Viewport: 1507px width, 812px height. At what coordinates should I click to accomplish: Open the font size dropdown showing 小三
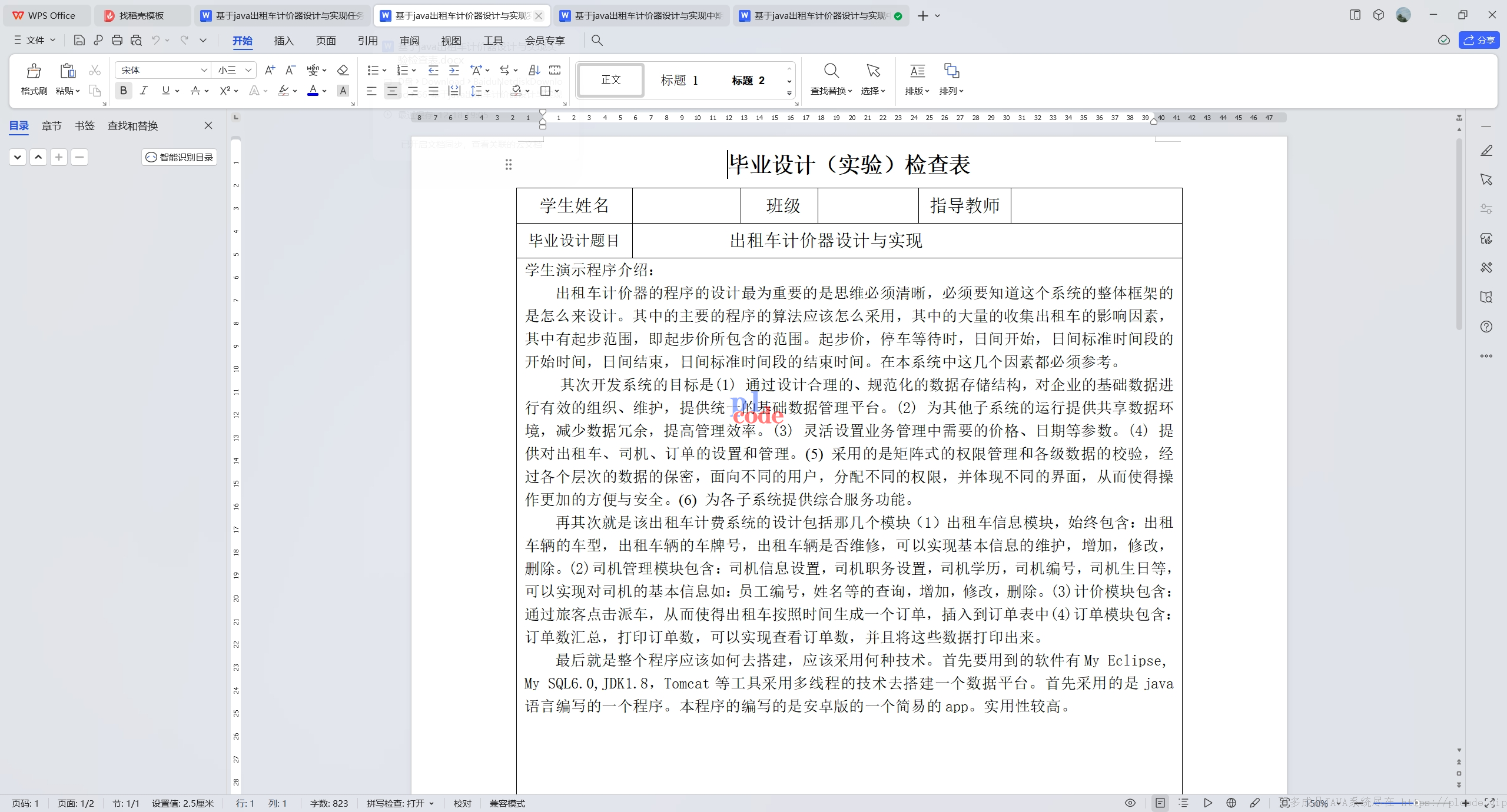[x=248, y=70]
